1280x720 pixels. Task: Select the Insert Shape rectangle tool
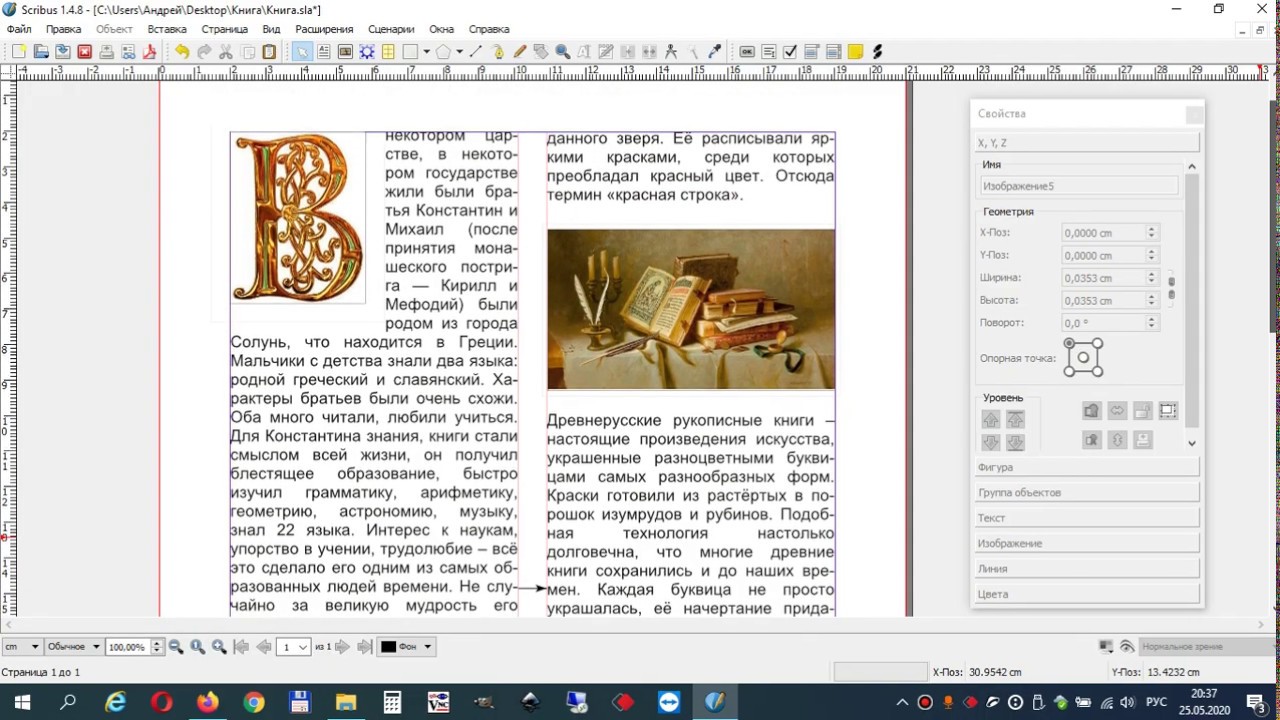(x=410, y=52)
